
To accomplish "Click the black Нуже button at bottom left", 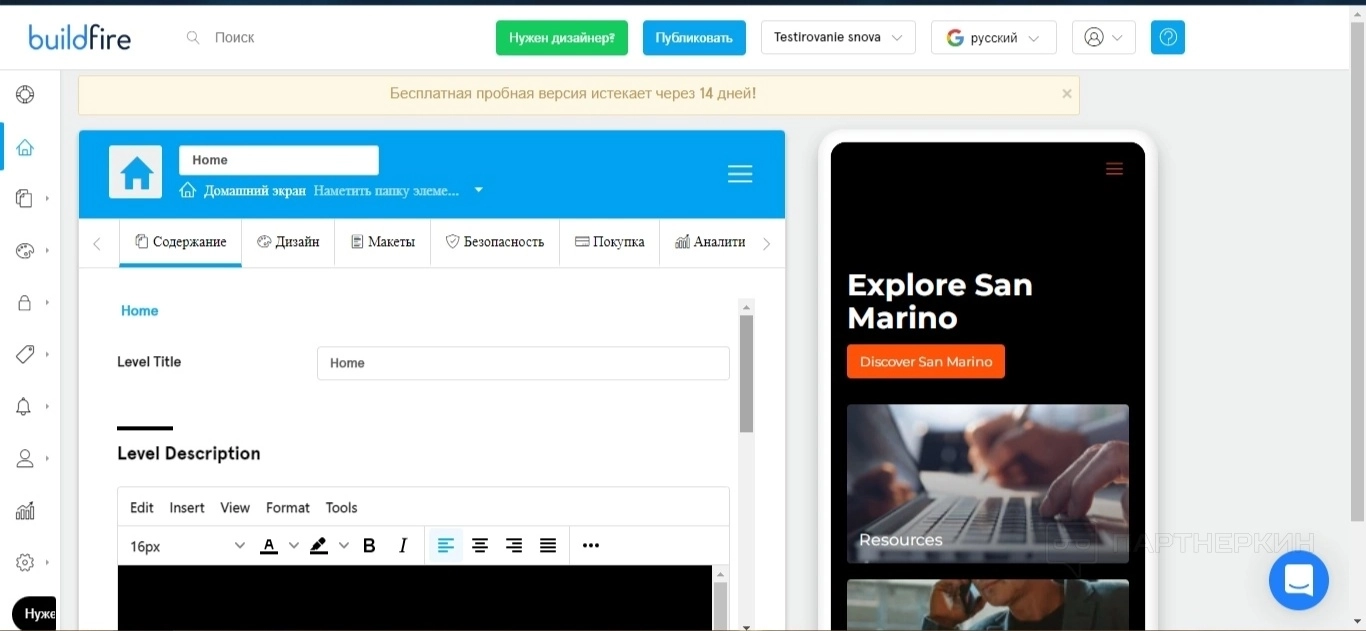I will [34, 614].
